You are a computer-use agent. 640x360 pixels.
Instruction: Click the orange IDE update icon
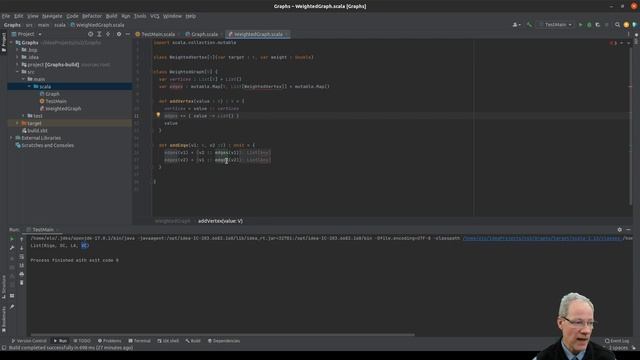(626, 25)
